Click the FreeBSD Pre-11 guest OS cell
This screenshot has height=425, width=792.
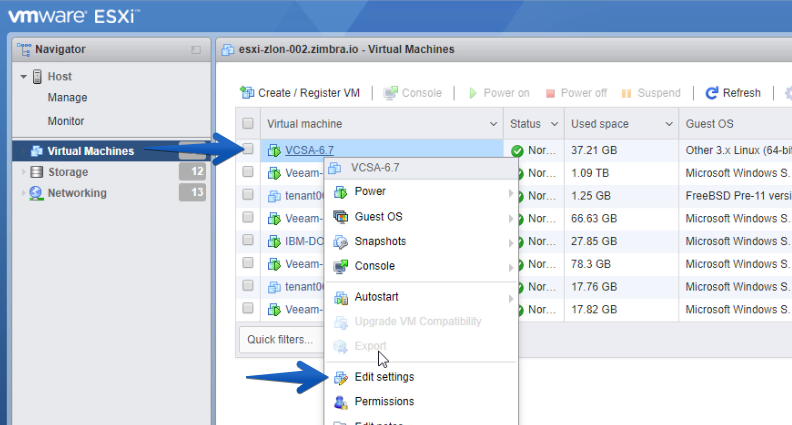coord(738,196)
